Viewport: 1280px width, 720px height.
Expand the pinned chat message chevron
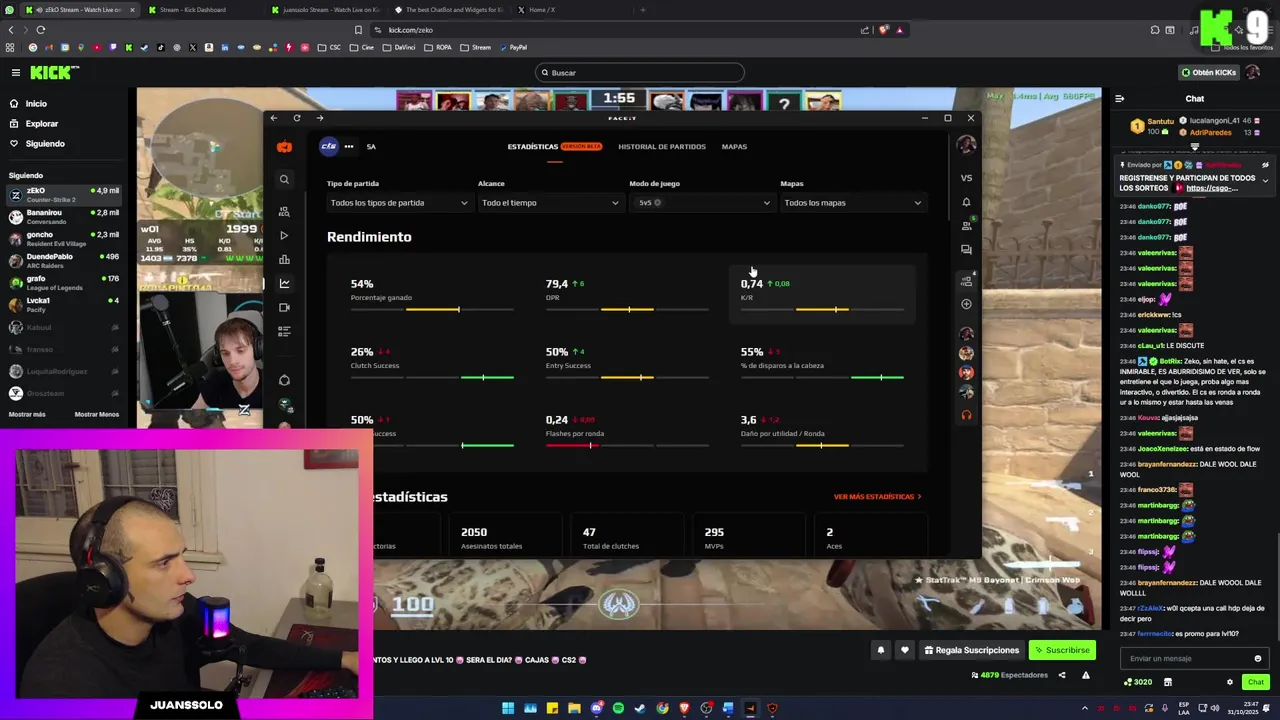[1265, 181]
